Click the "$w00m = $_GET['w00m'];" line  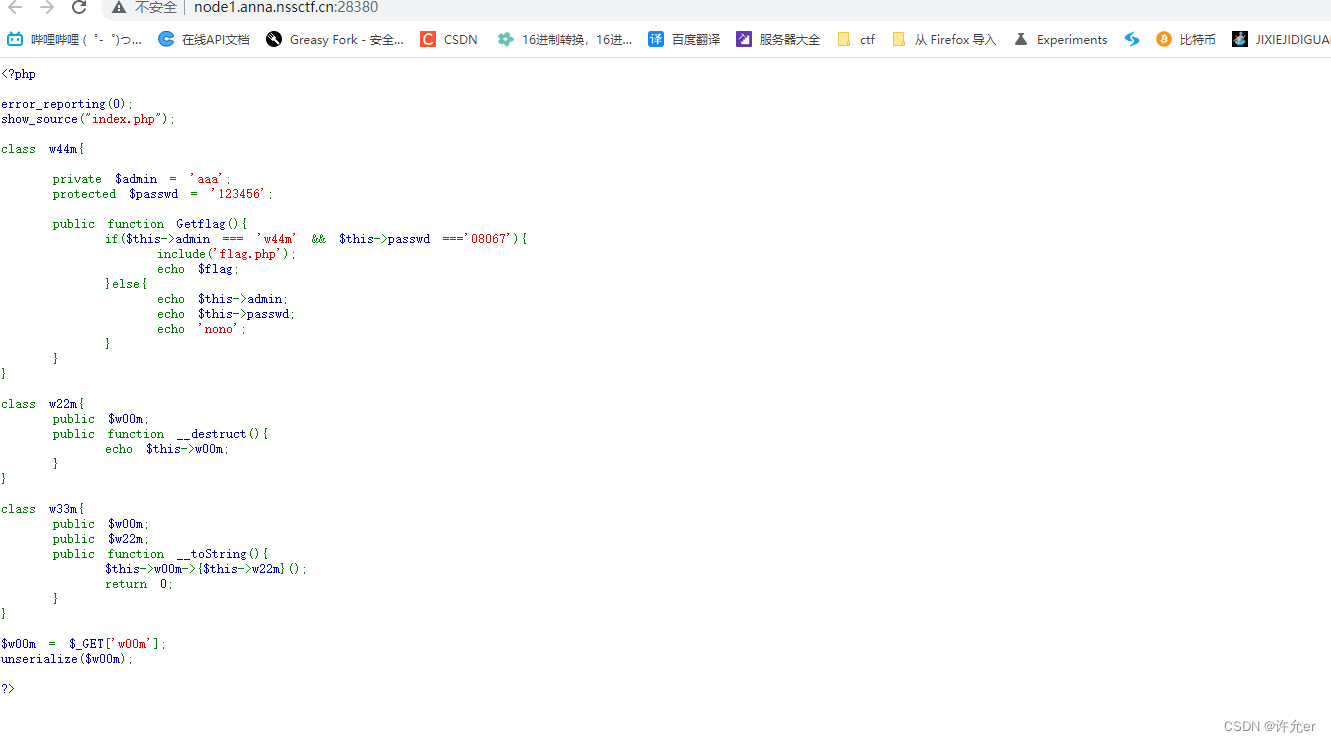click(84, 644)
